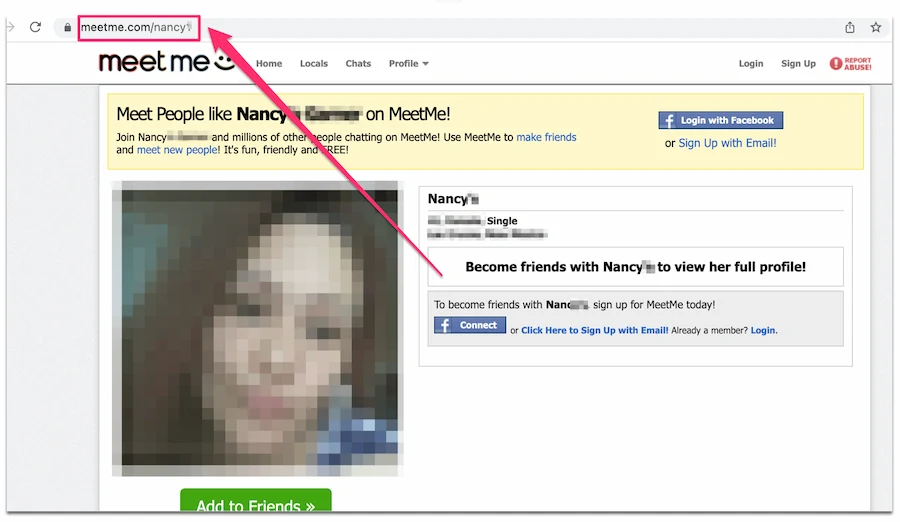
Task: Click the pixelated profile photo
Action: (x=258, y=328)
